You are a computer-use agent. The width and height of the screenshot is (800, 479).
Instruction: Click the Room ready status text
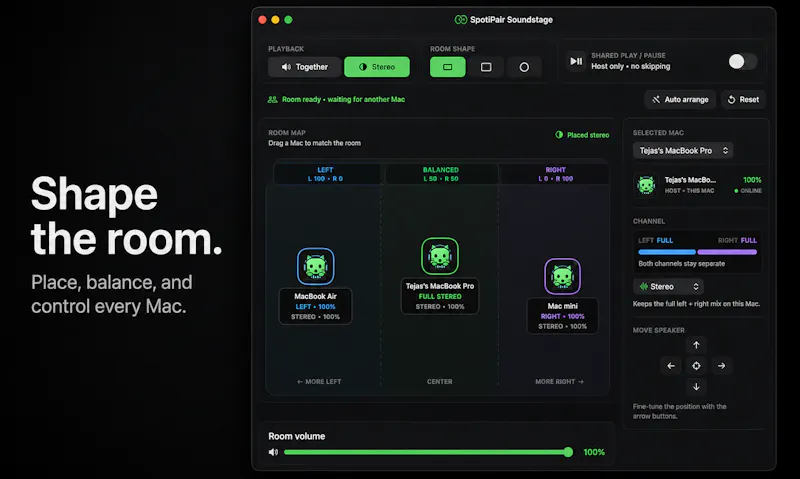click(343, 99)
